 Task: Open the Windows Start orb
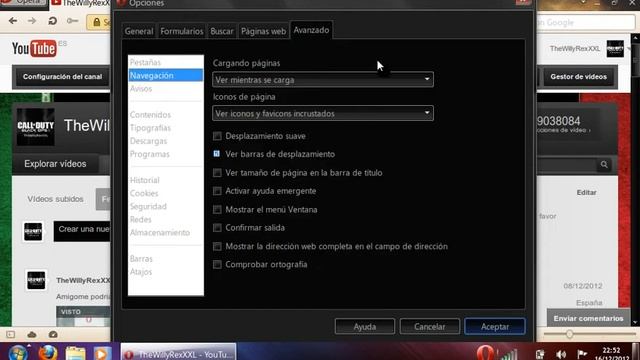(x=17, y=352)
